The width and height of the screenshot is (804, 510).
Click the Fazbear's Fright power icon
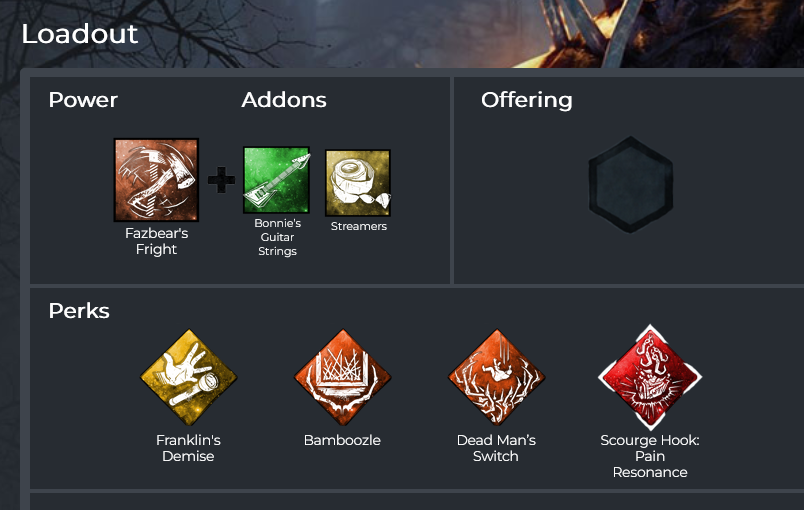click(156, 180)
